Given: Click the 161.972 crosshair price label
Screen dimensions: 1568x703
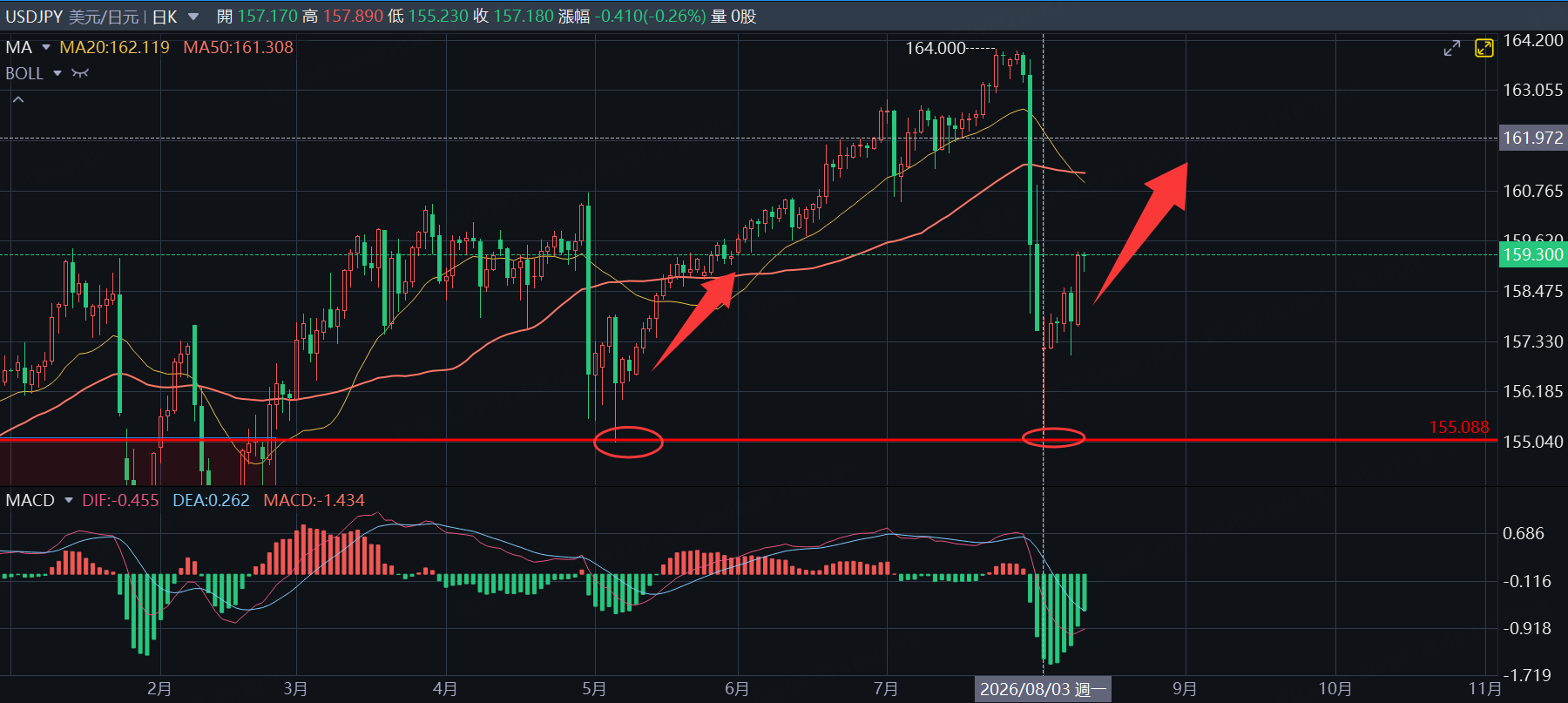Looking at the screenshot, I should tap(1532, 138).
